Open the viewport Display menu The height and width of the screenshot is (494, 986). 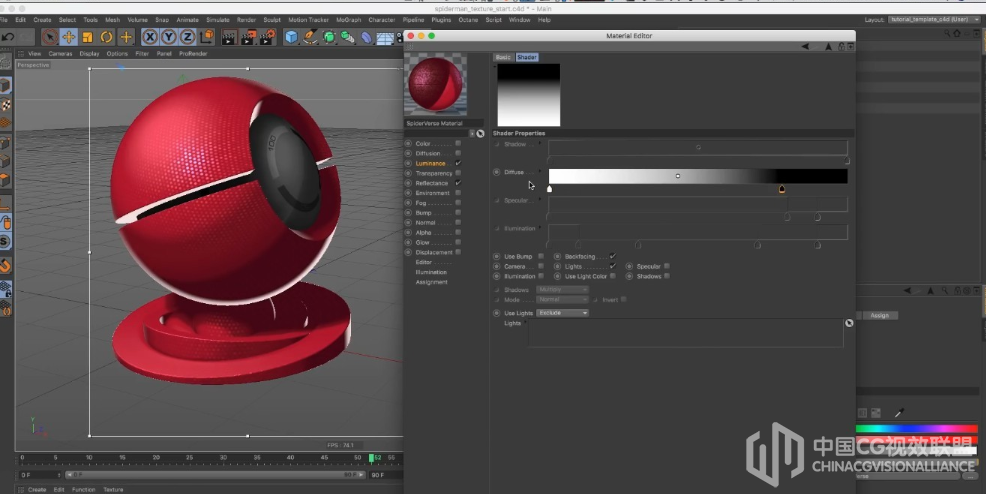click(89, 53)
